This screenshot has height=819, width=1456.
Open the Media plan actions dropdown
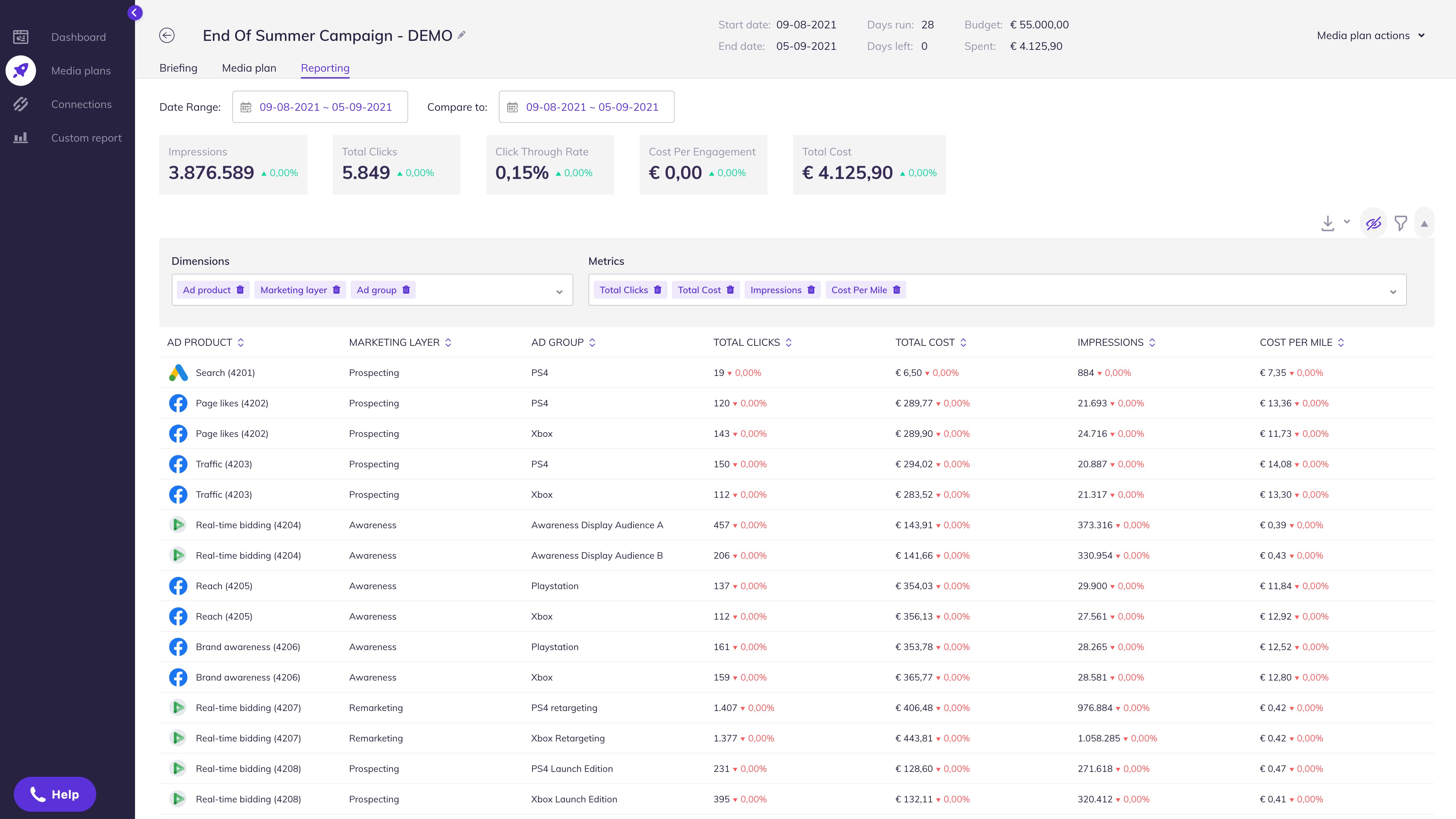click(x=1370, y=36)
